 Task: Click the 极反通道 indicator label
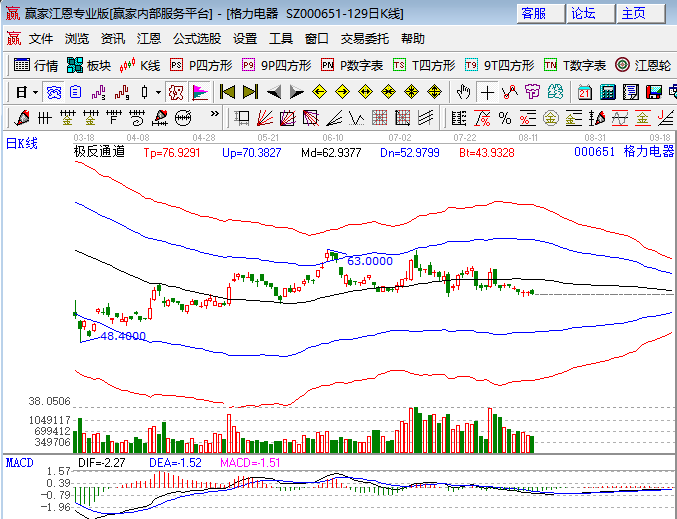click(99, 152)
